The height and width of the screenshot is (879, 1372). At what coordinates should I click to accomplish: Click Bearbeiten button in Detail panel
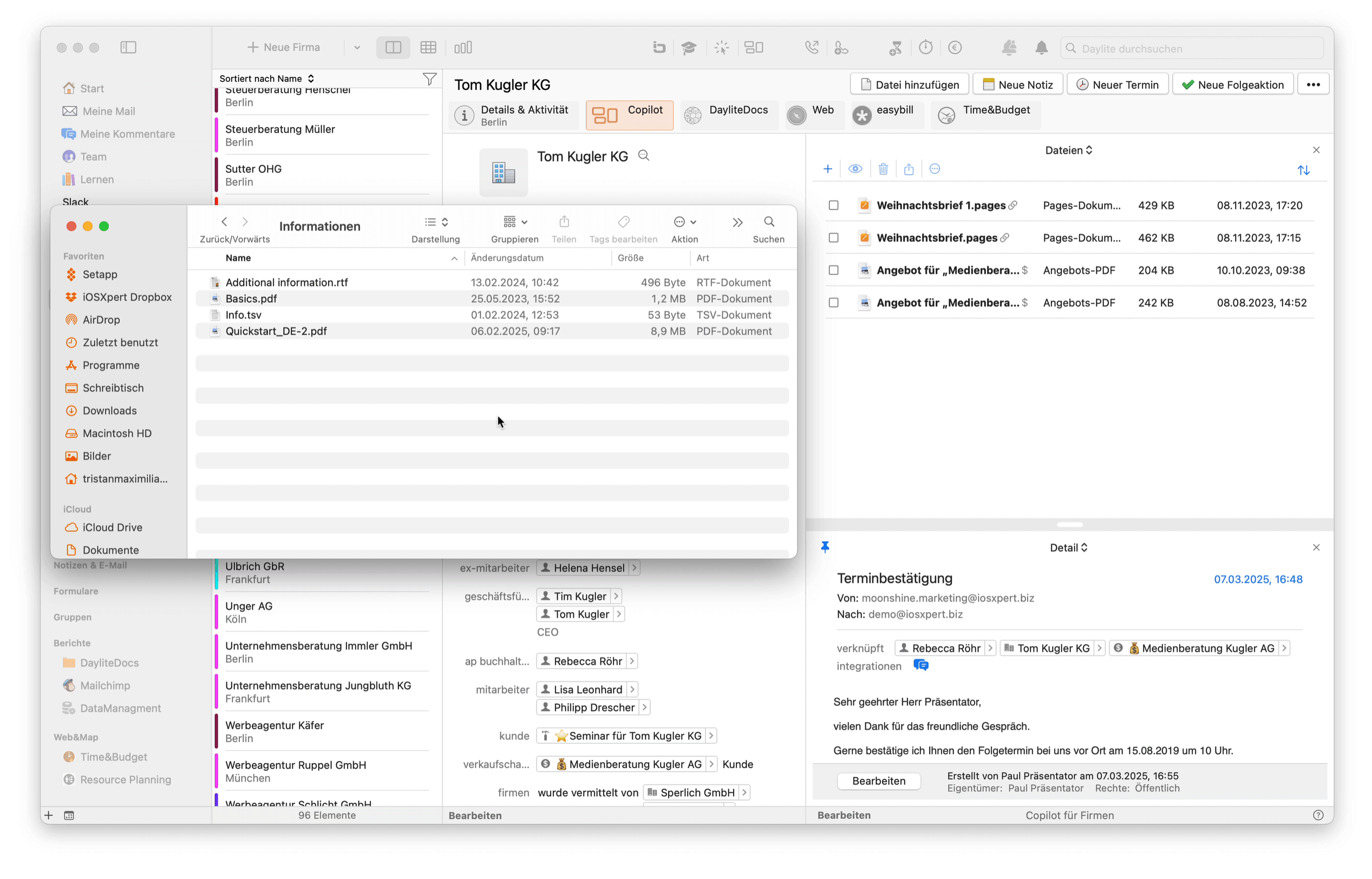878,780
